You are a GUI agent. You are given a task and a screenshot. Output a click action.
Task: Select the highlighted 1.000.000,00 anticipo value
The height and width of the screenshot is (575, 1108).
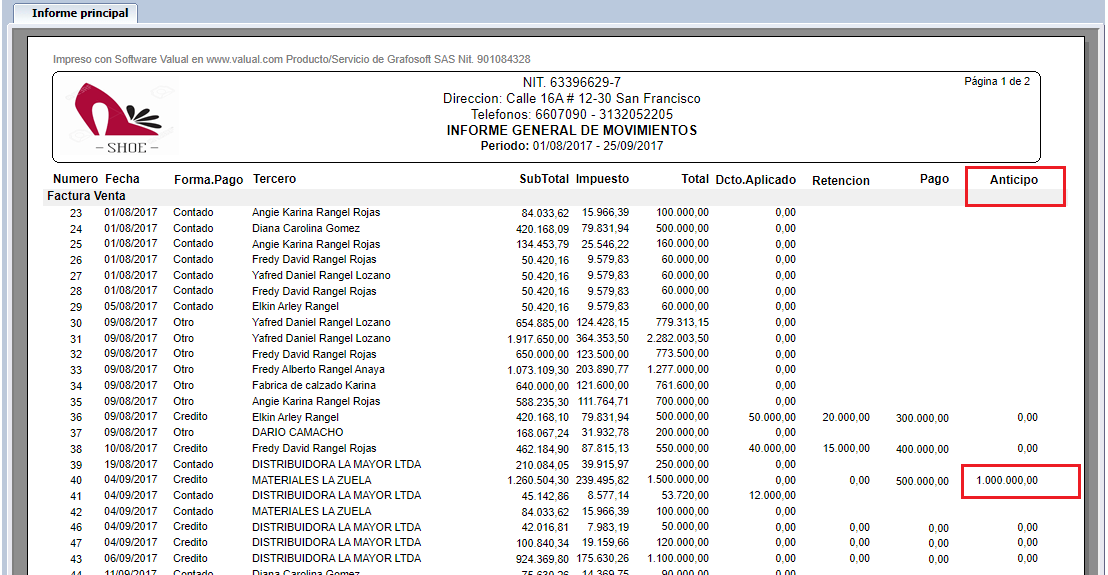pos(1005,481)
